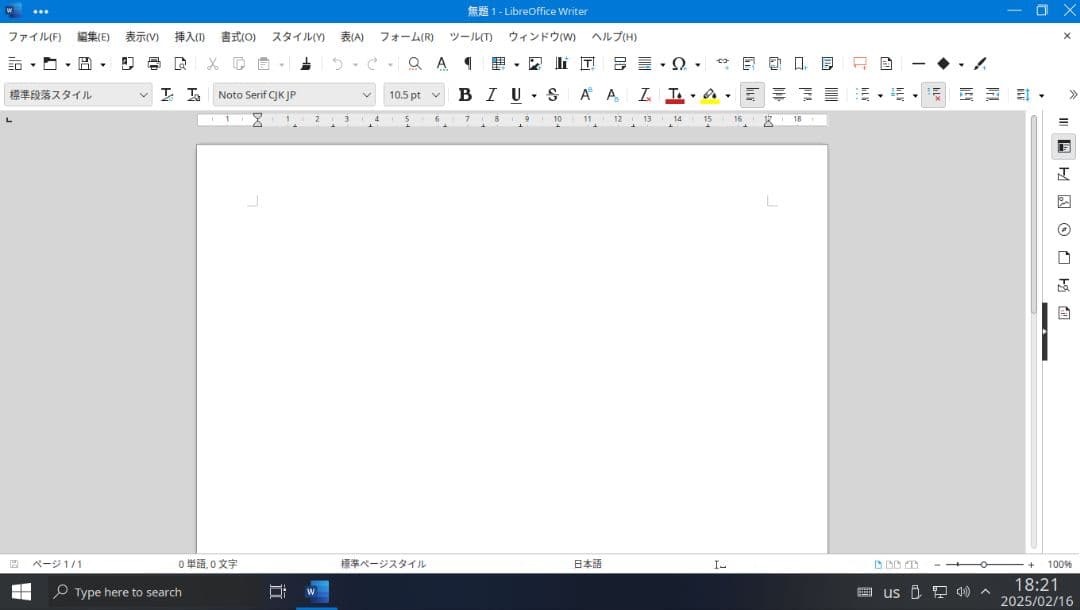Open the 10.5 pt font size dropdown
Image resolution: width=1080 pixels, height=610 pixels.
tap(436, 95)
